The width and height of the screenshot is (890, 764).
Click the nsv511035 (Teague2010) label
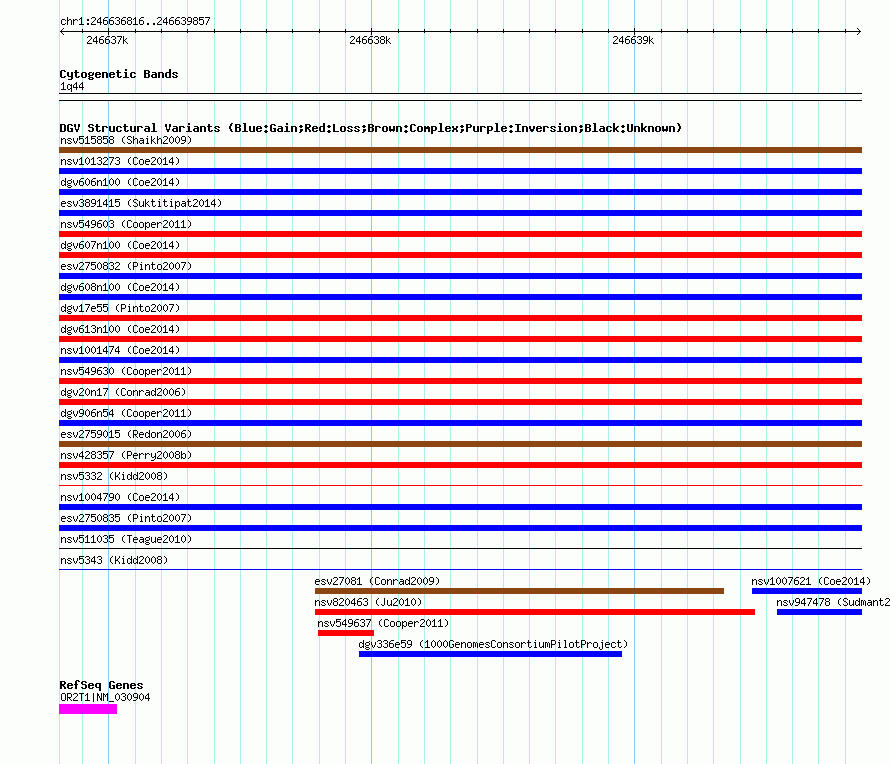pos(126,539)
